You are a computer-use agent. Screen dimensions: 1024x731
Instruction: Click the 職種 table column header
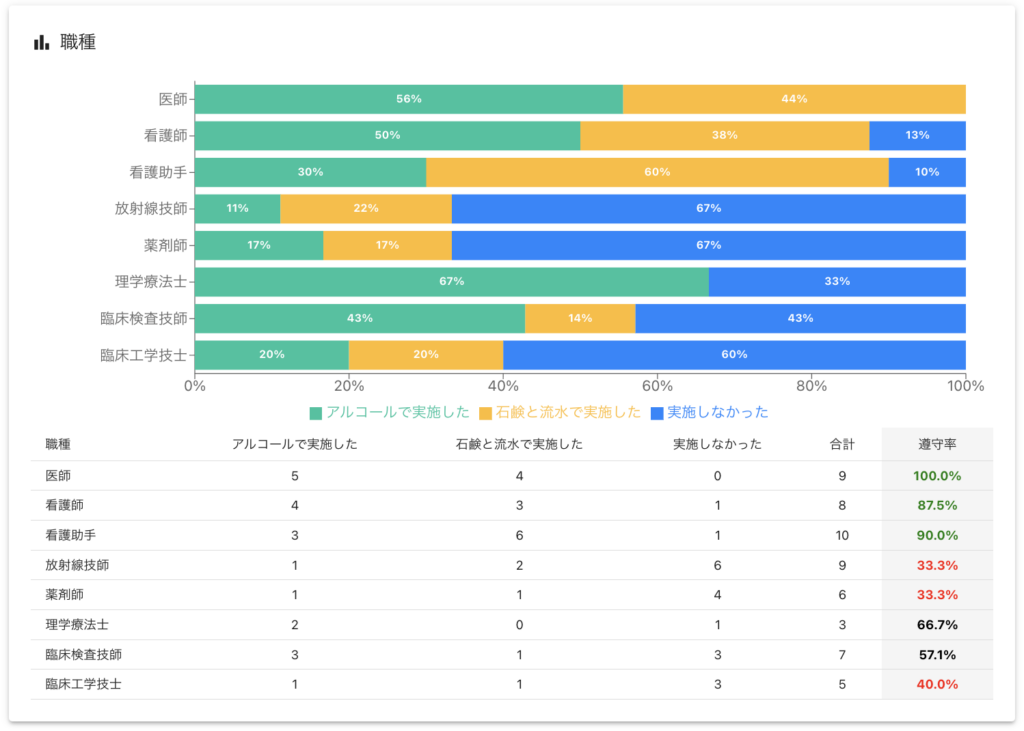pyautogui.click(x=58, y=444)
